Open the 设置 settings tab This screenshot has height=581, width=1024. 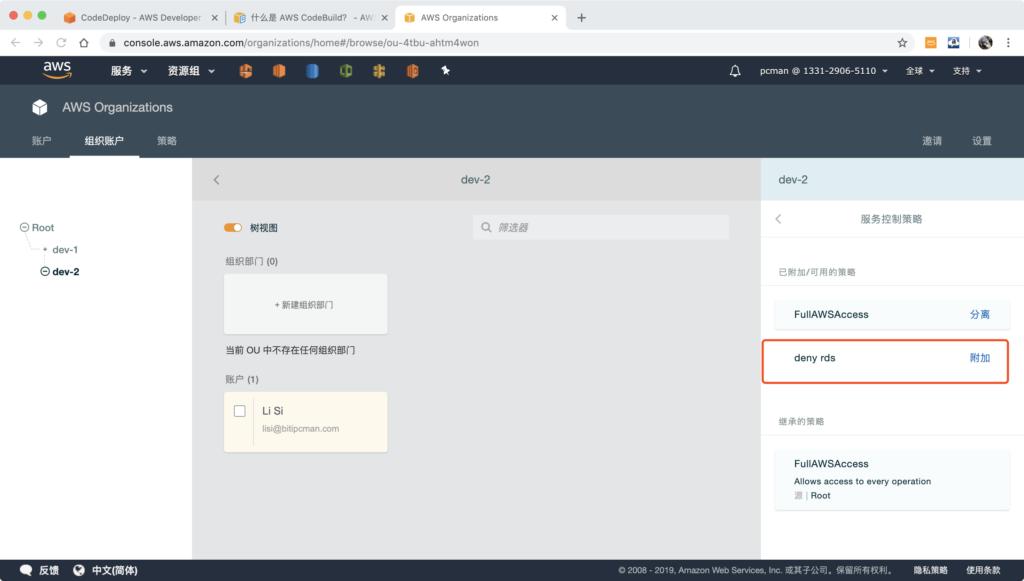pos(982,140)
